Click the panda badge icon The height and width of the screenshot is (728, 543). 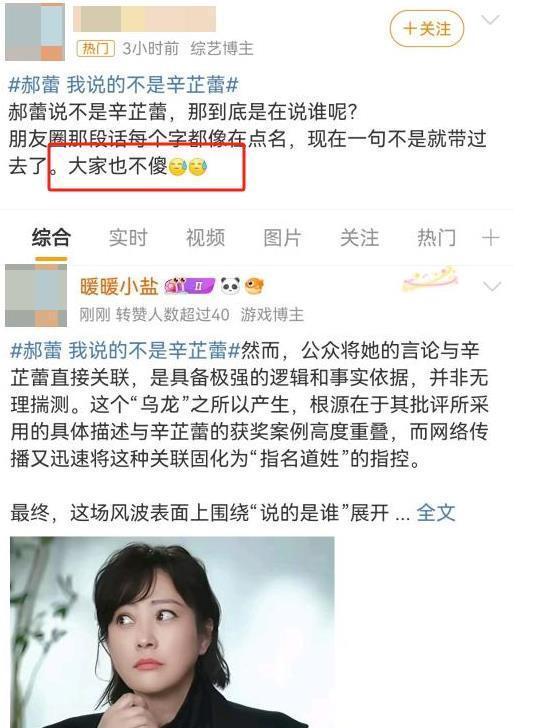[230, 286]
